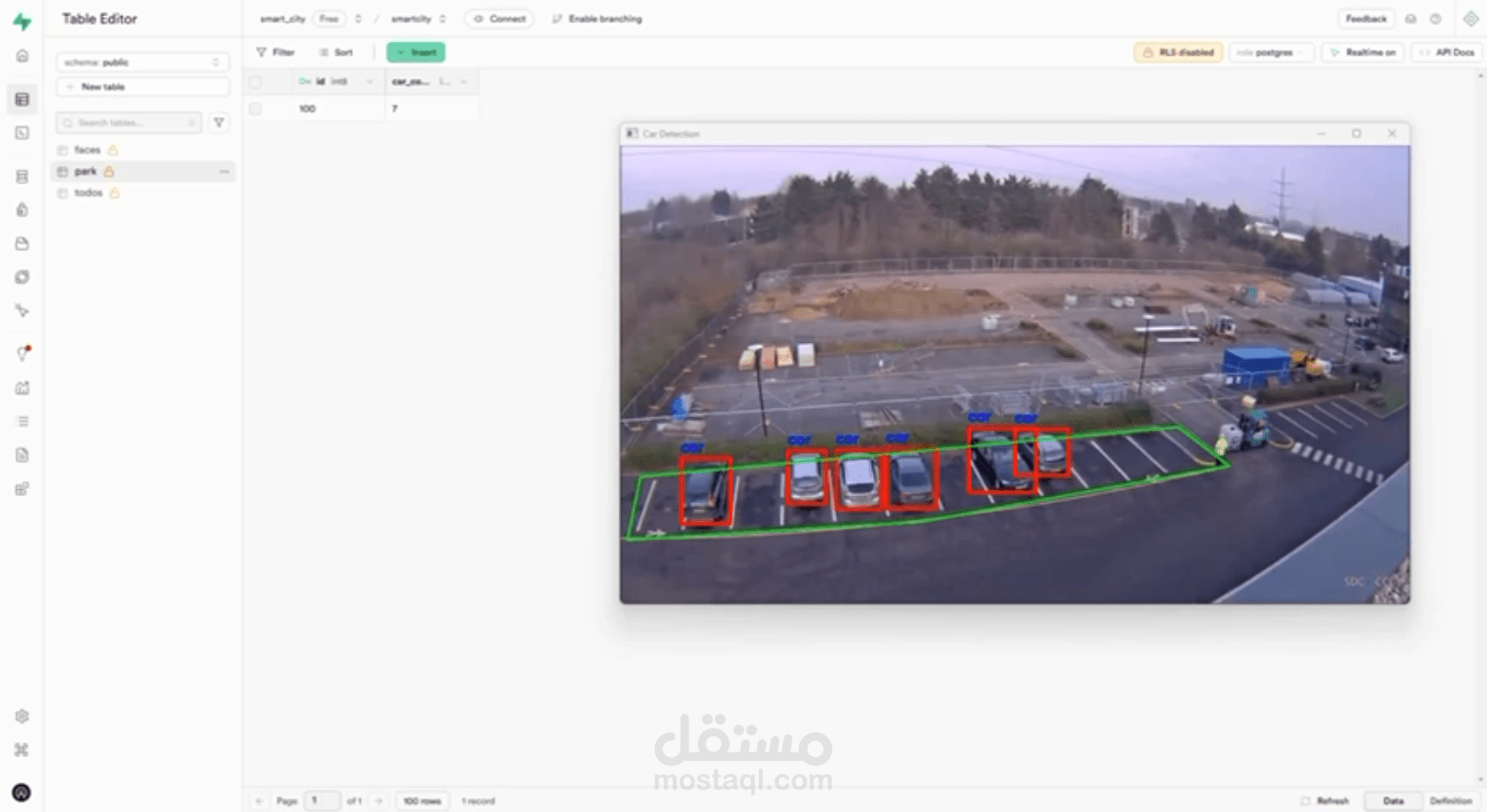
Task: Maximize the Car Detection window
Action: [1356, 134]
